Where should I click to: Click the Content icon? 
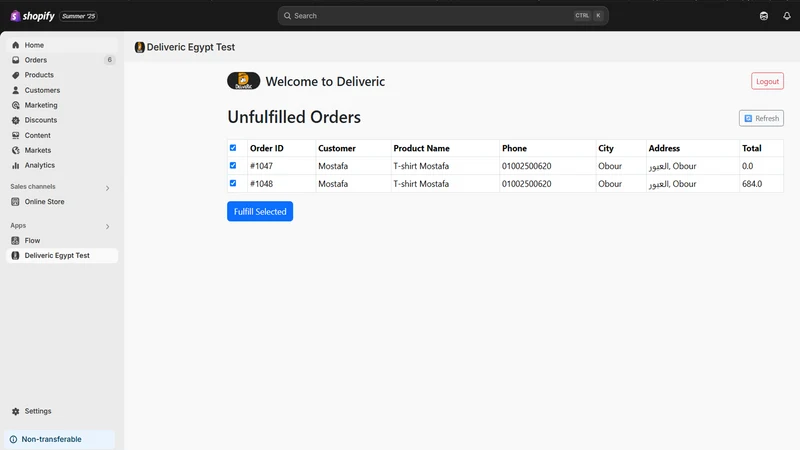coord(15,135)
